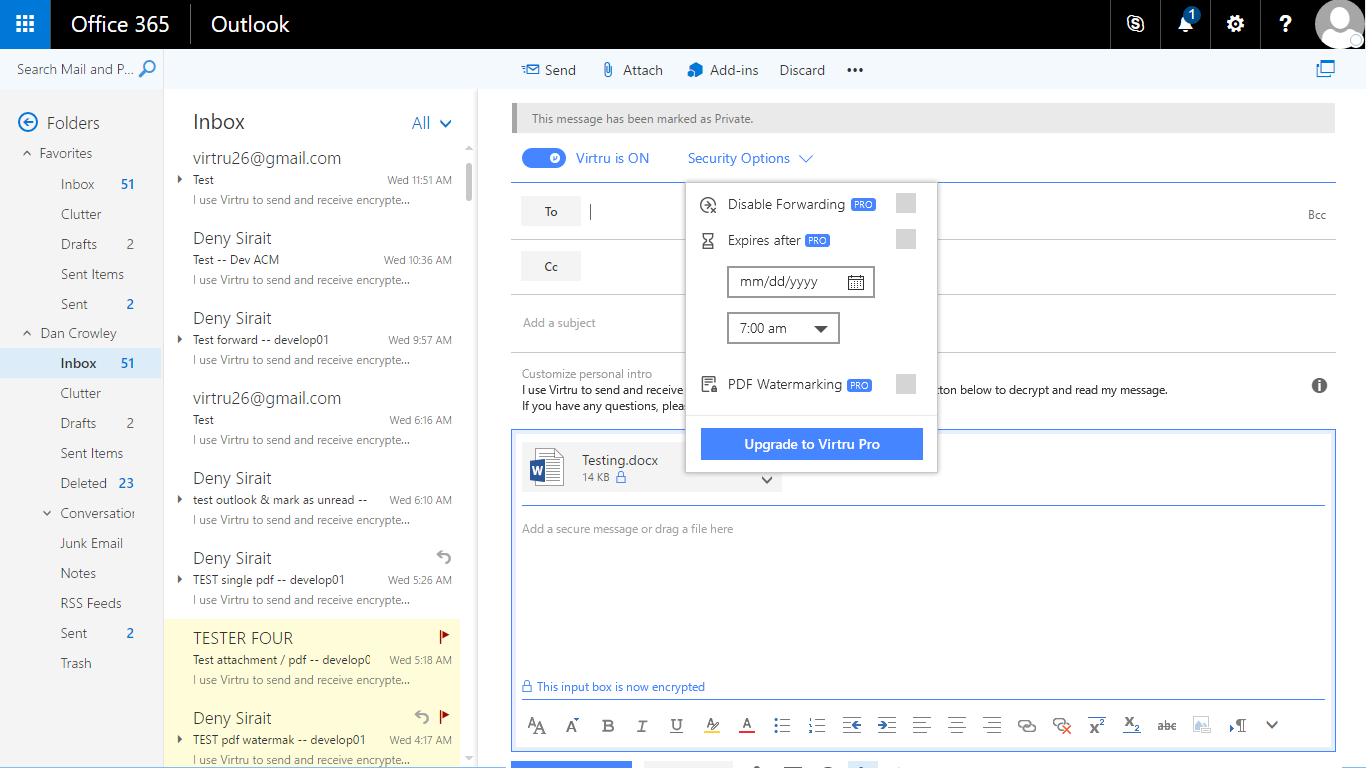This screenshot has width=1366, height=768.
Task: Align the text right
Action: [992, 726]
